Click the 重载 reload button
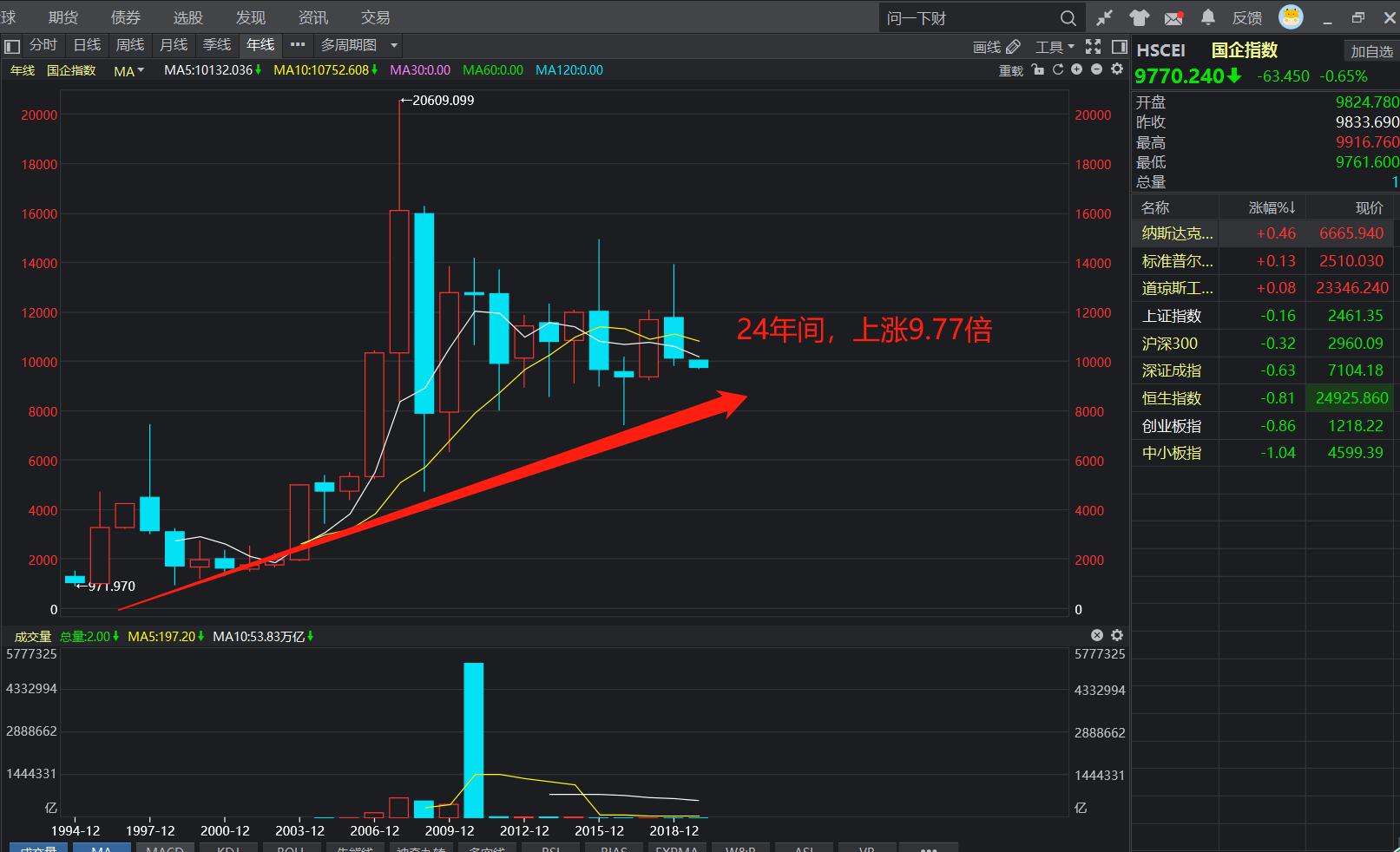This screenshot has height=852, width=1400. click(x=1011, y=71)
